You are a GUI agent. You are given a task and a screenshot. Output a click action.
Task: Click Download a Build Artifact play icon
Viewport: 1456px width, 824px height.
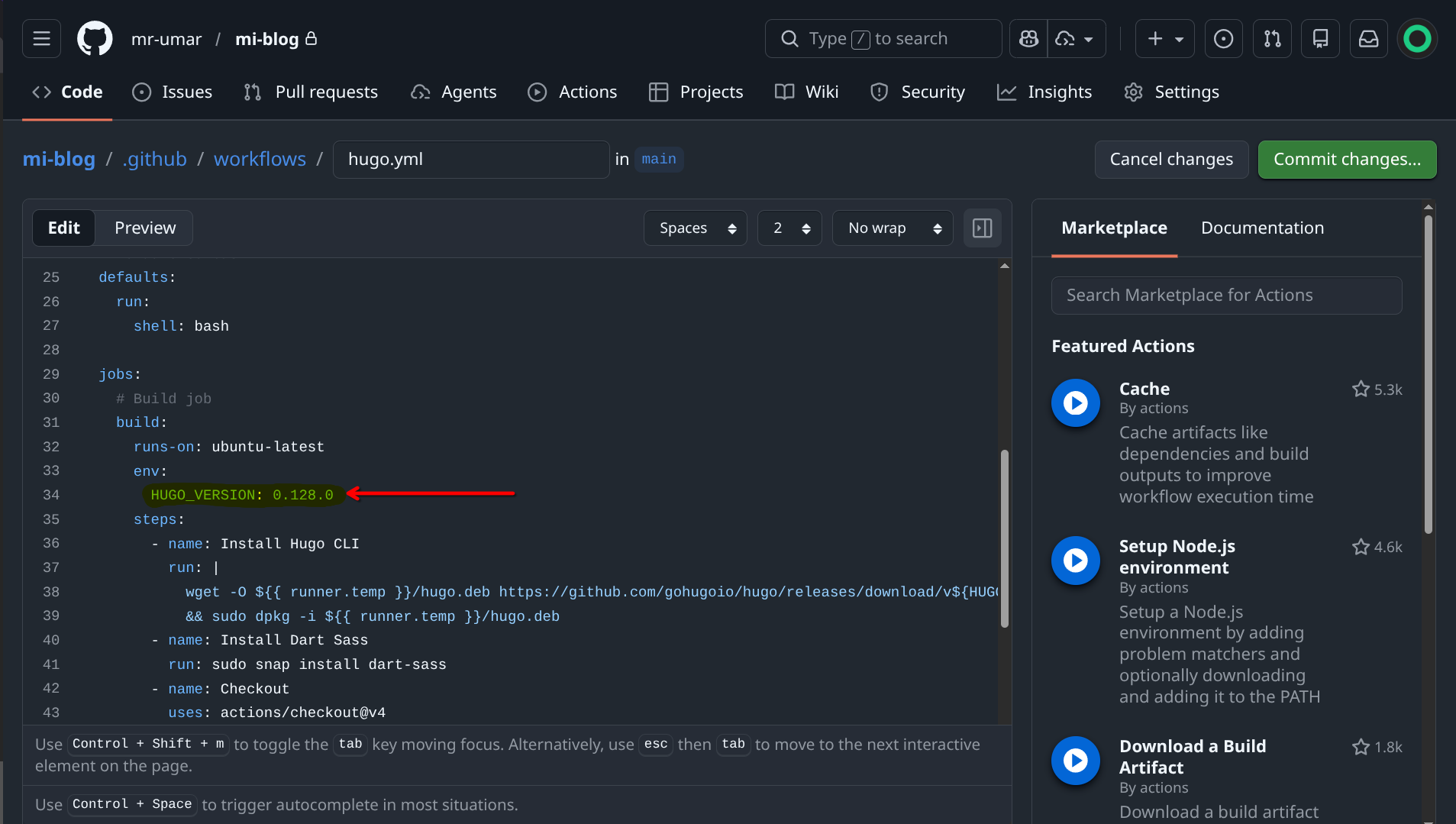(1076, 761)
